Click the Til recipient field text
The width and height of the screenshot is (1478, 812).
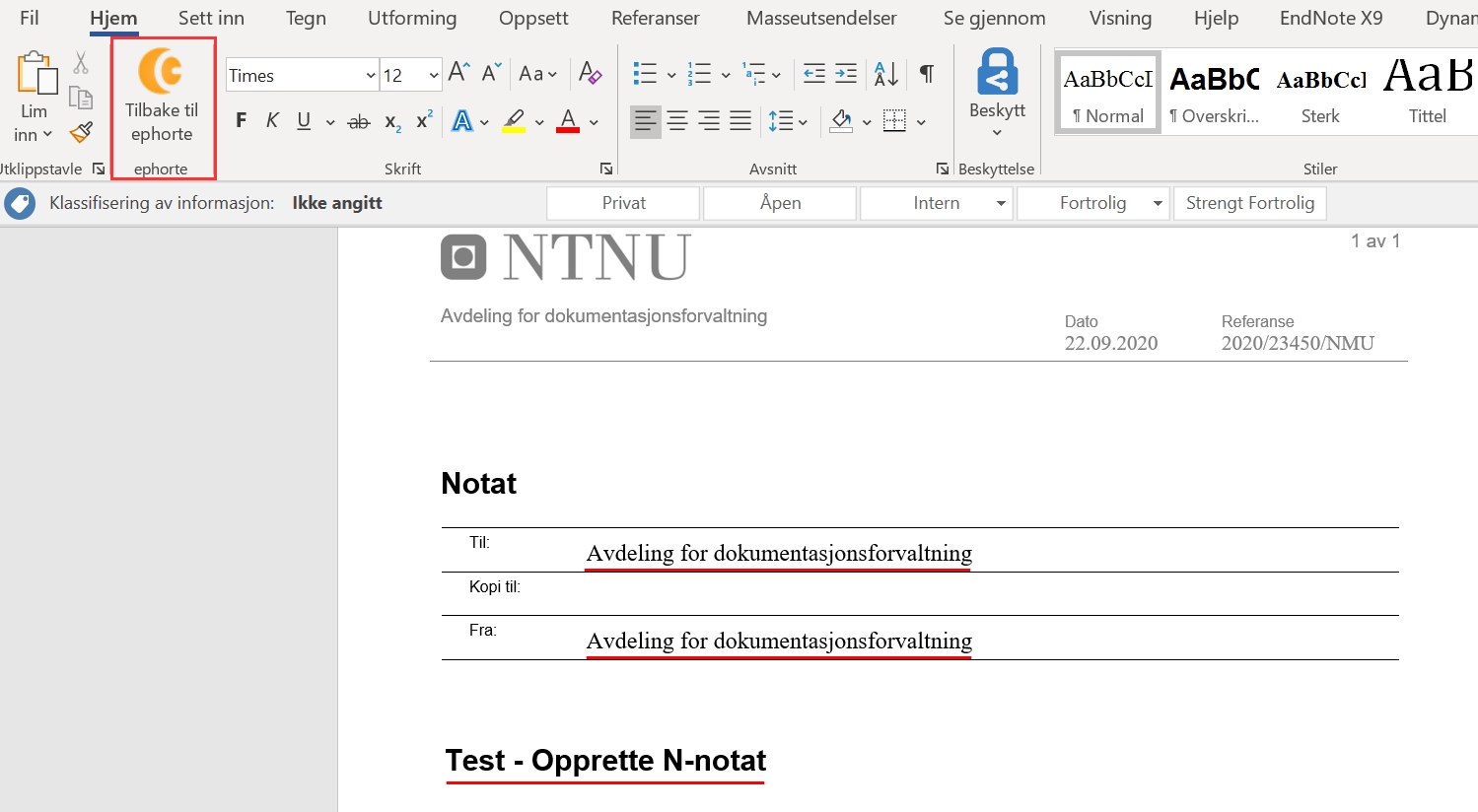tap(779, 553)
